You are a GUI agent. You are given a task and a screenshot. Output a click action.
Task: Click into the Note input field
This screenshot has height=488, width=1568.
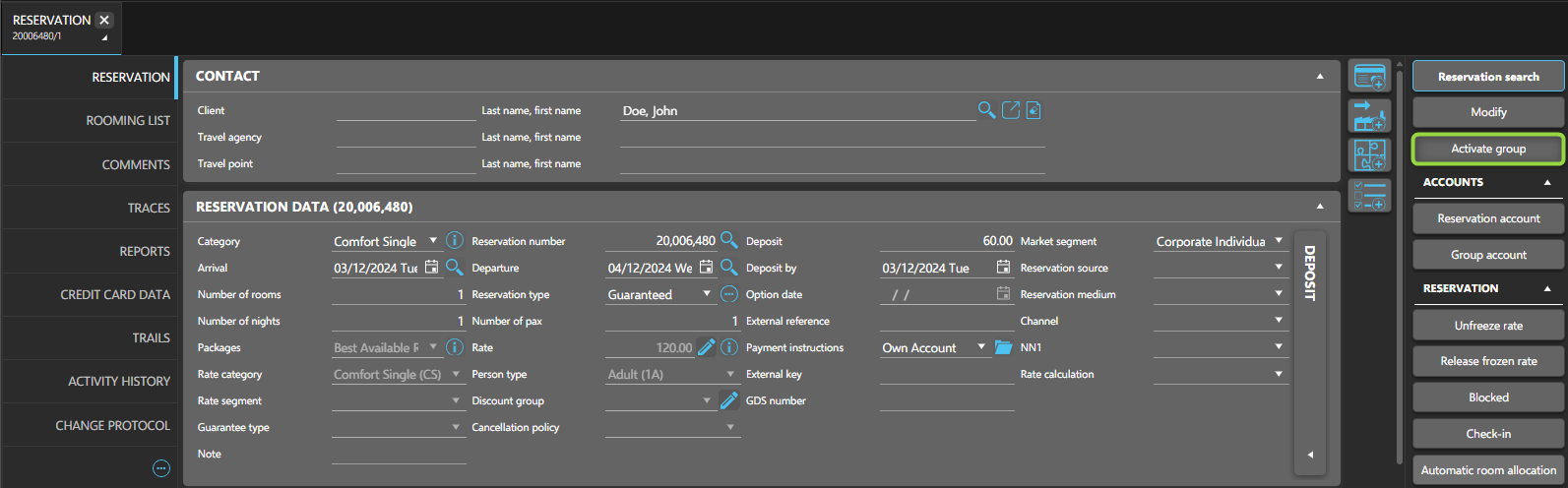(399, 454)
